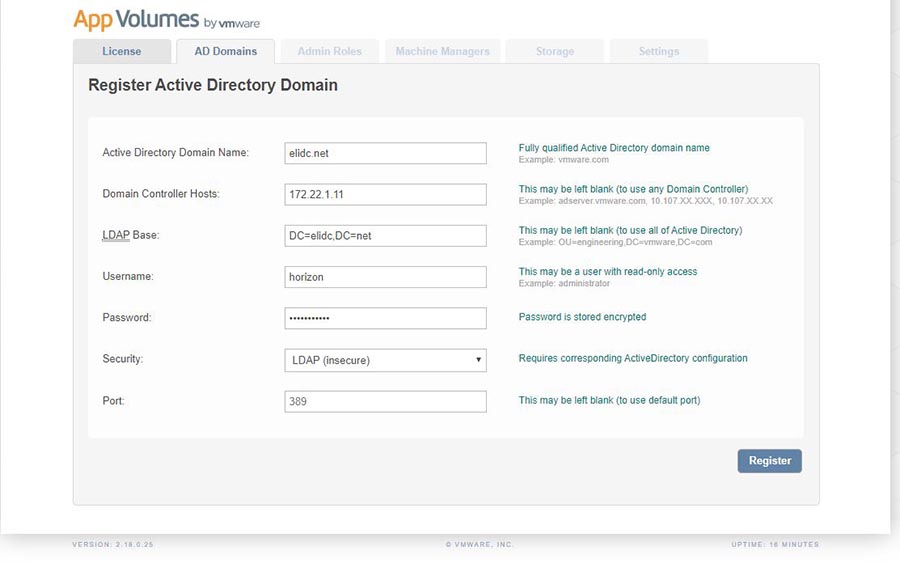
Task: Click into the Password field
Action: [385, 318]
